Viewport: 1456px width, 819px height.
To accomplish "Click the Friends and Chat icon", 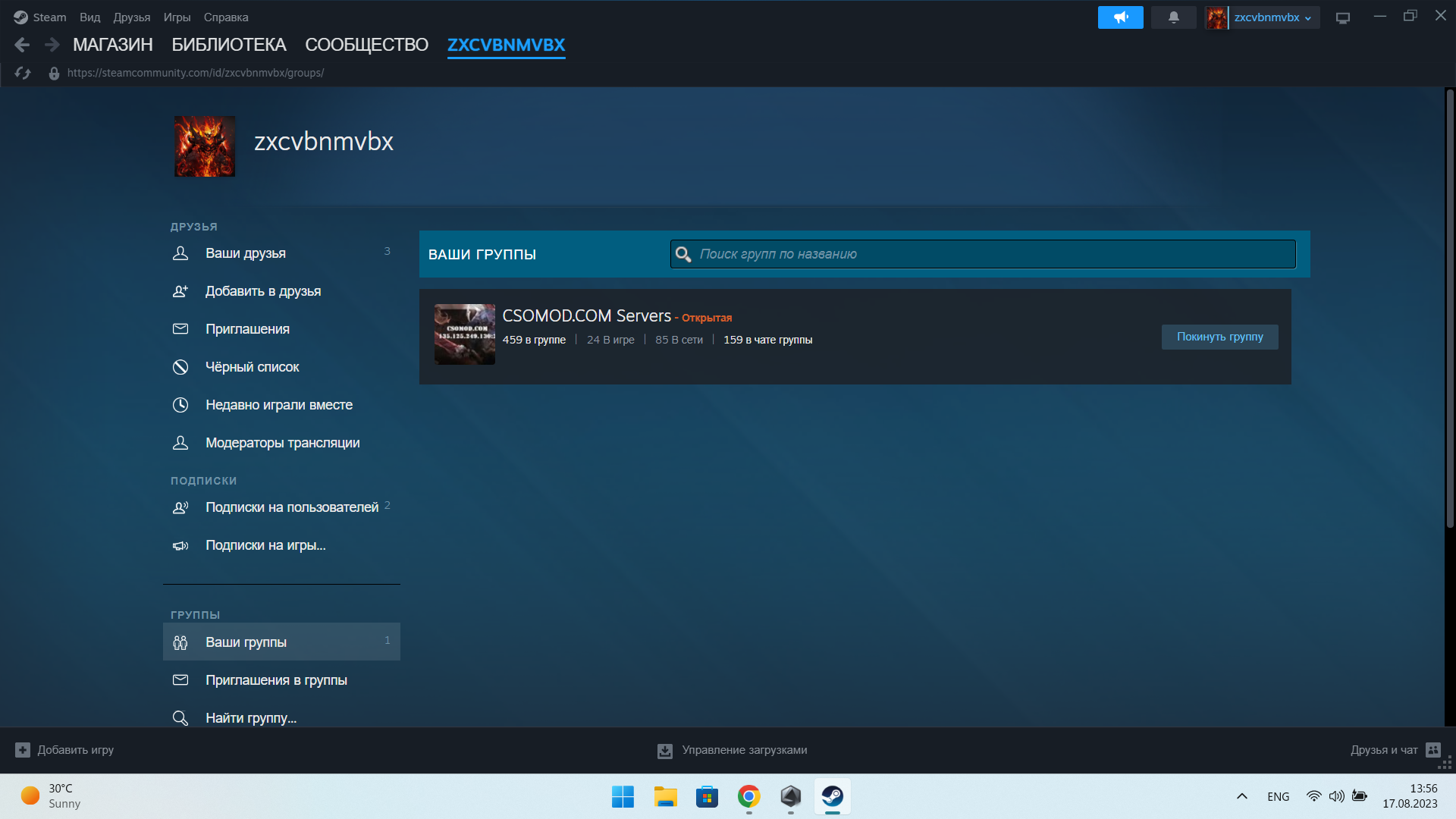I will 1432,750.
